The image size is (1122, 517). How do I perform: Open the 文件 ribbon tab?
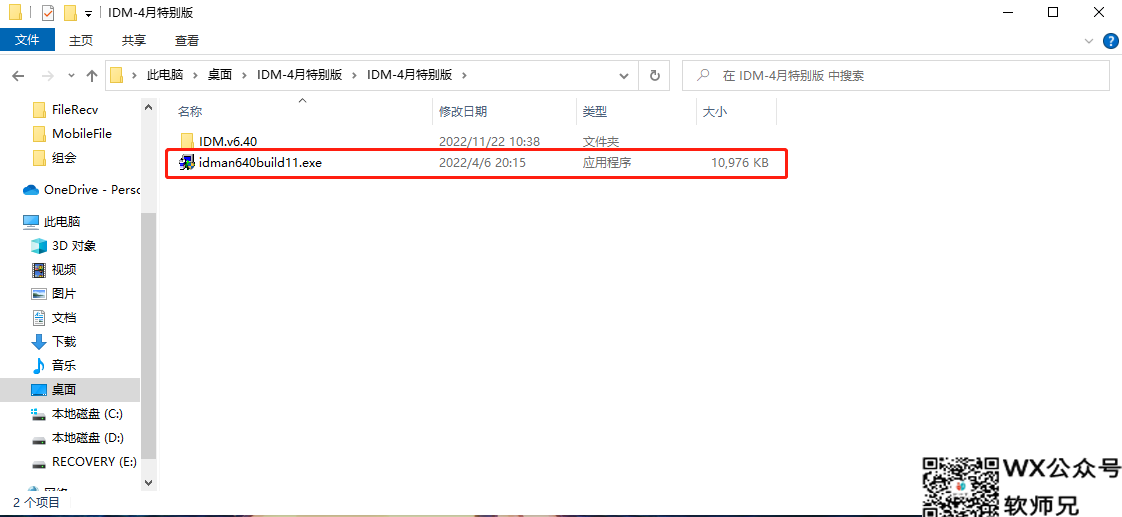pos(27,40)
